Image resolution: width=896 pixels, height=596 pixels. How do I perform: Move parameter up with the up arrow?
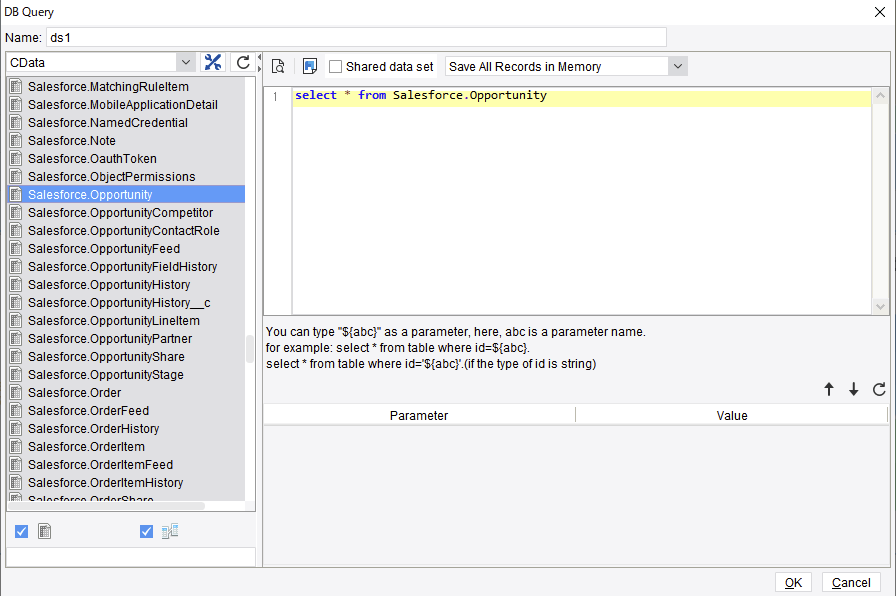[829, 390]
